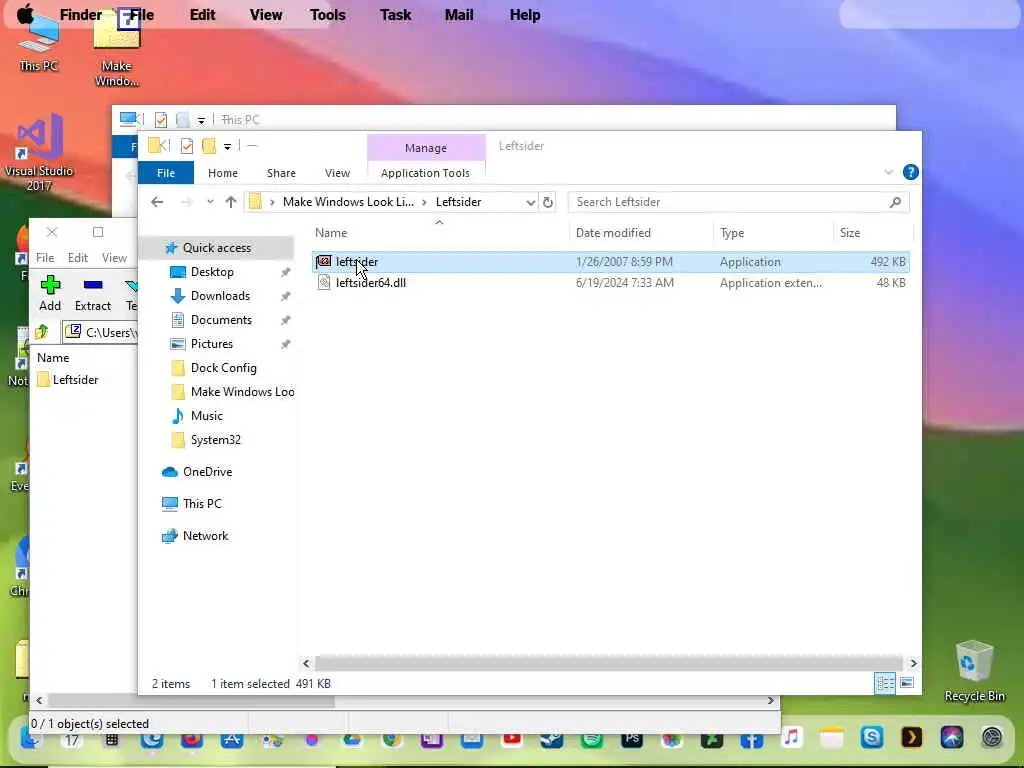Open the Plex icon in the dock
The height and width of the screenshot is (768, 1024).
(912, 737)
